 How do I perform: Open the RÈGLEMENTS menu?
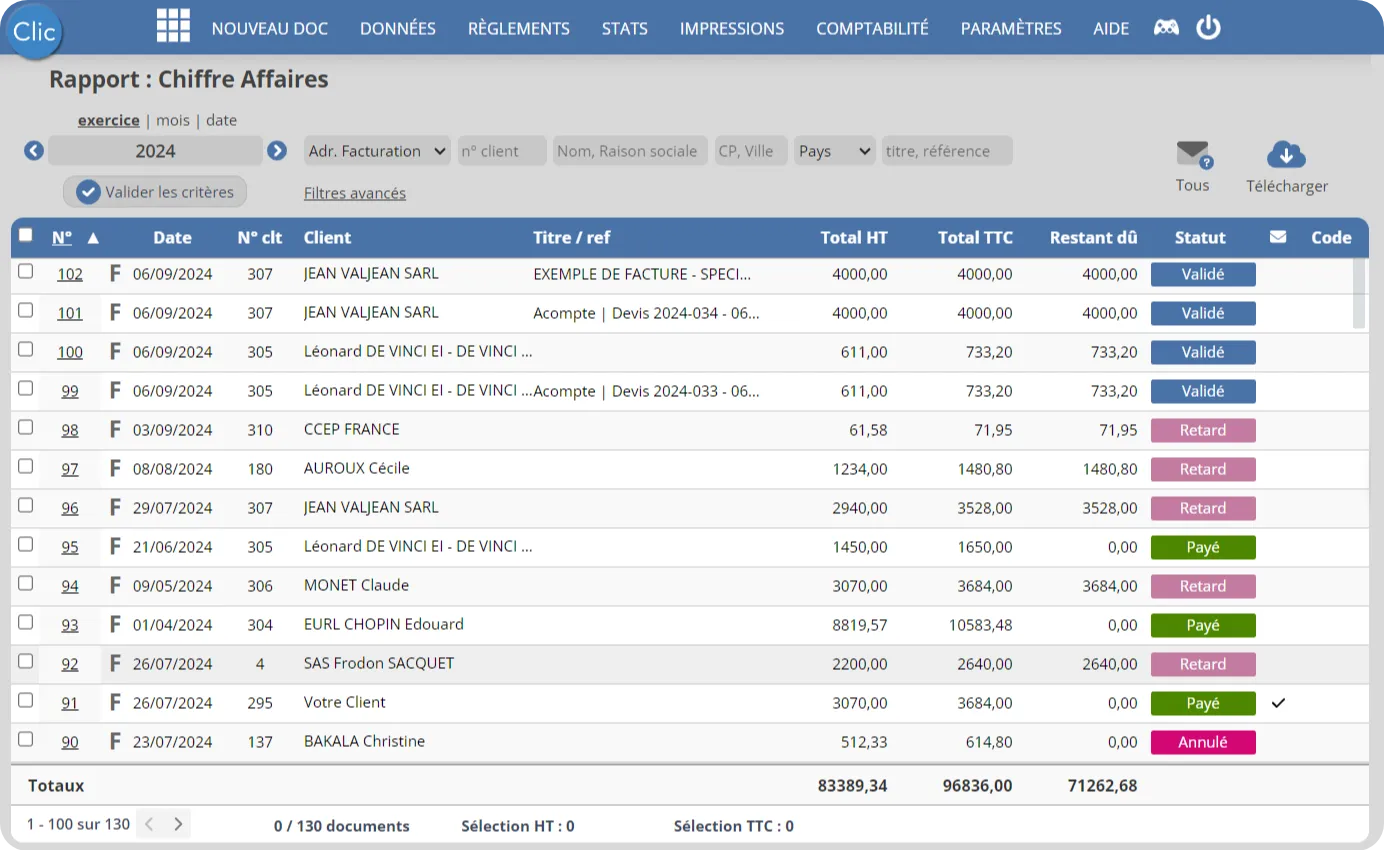[518, 28]
